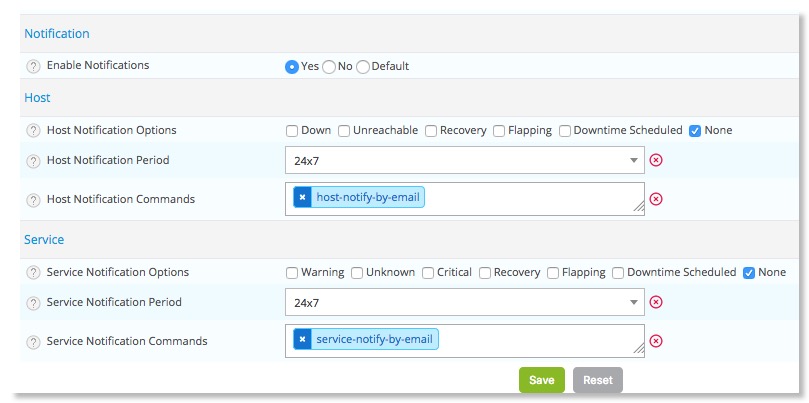Uncheck None in Service Notification Options

pos(749,273)
